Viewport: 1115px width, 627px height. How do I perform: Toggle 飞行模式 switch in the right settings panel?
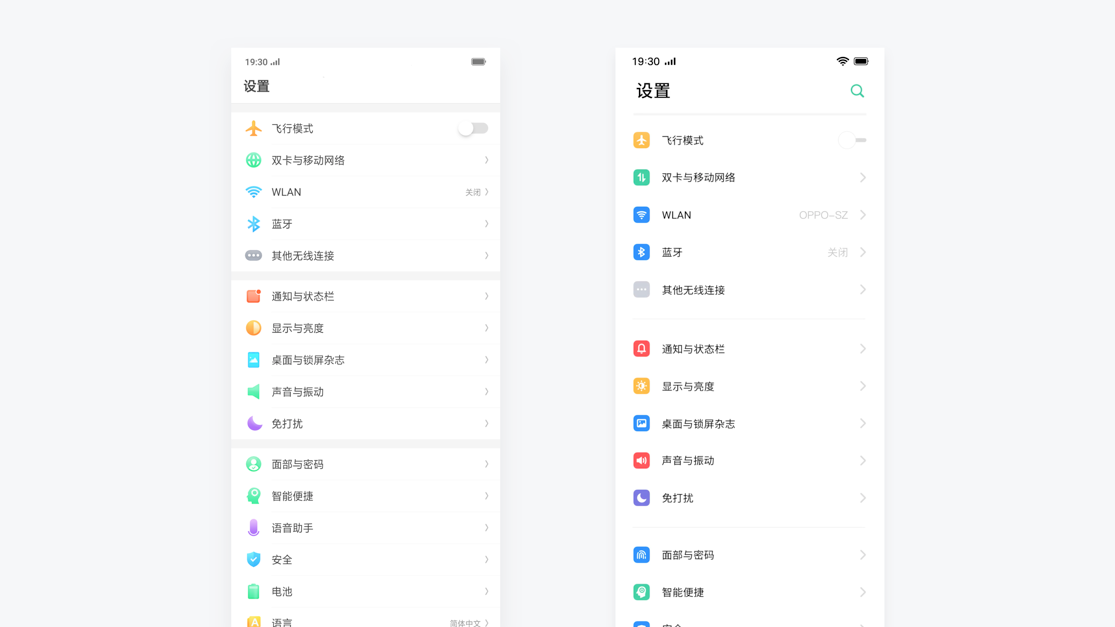[852, 141]
